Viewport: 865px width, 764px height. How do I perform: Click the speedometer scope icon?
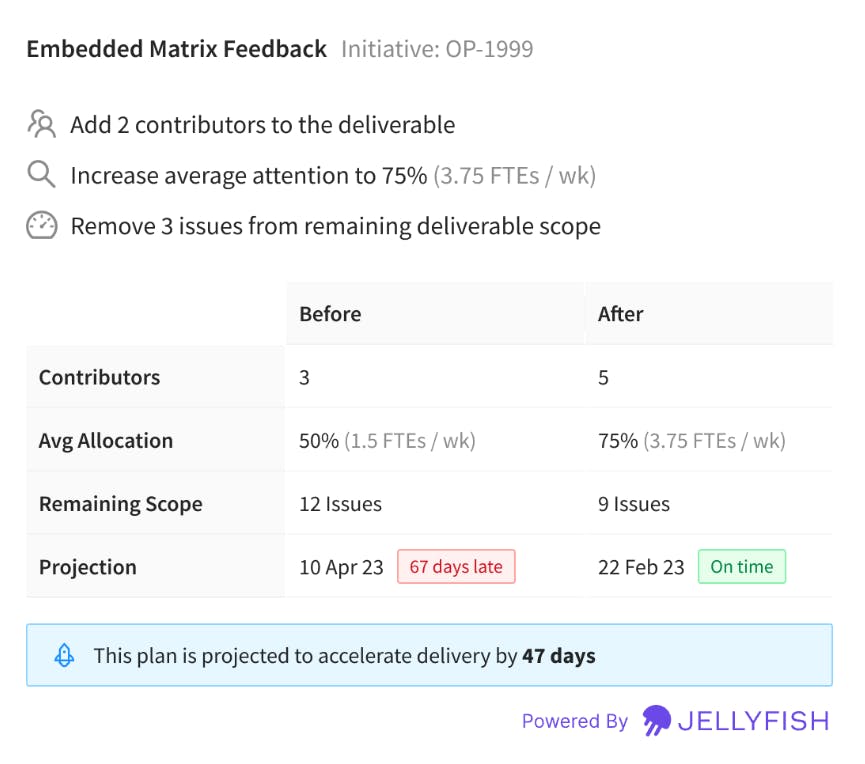coord(41,226)
